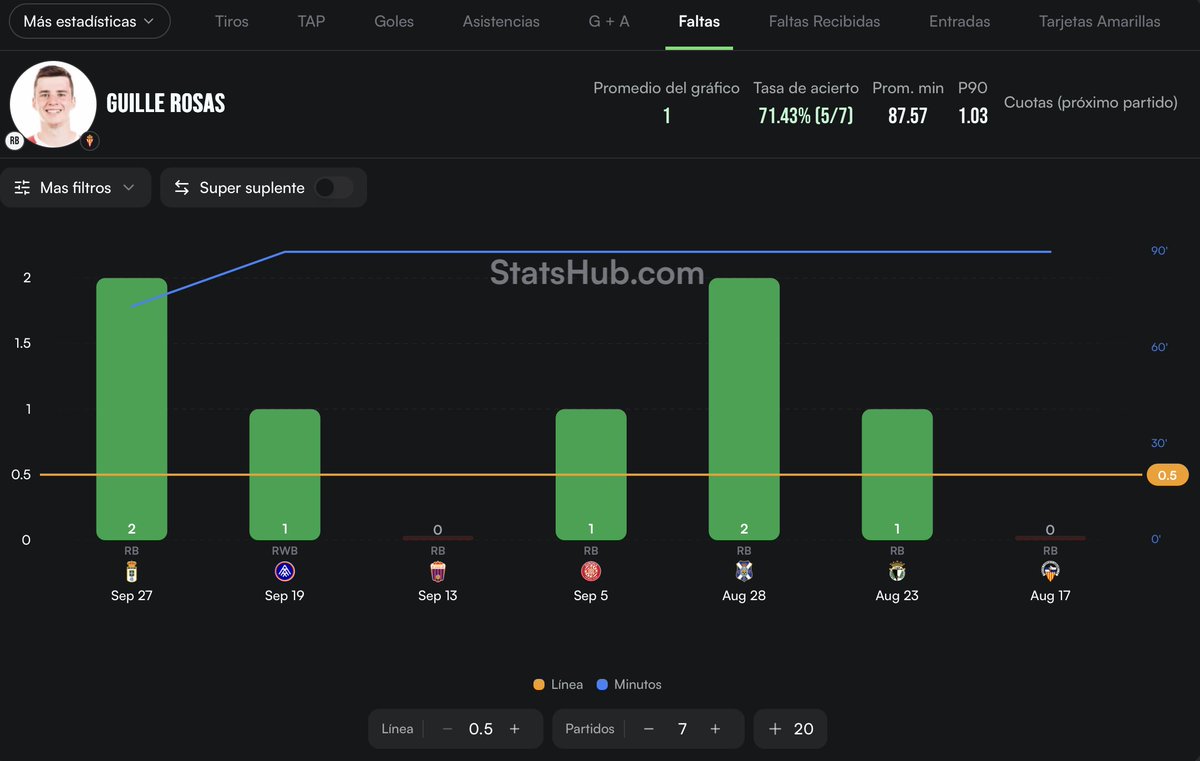Image resolution: width=1200 pixels, height=761 pixels.
Task: Click the Prom. min value 87.57
Action: coord(908,116)
